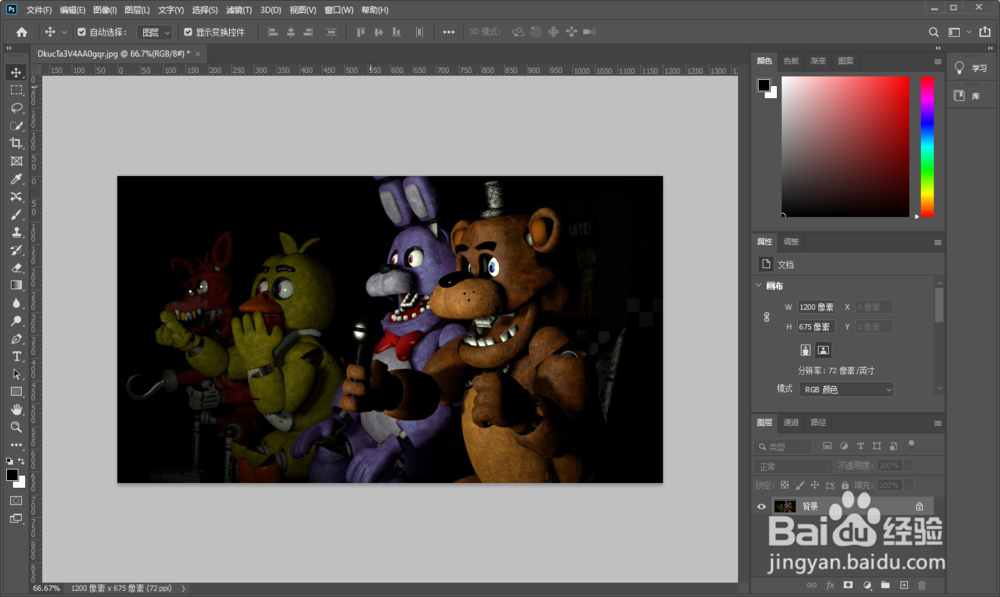Open the 文件(F) menu

[39, 10]
